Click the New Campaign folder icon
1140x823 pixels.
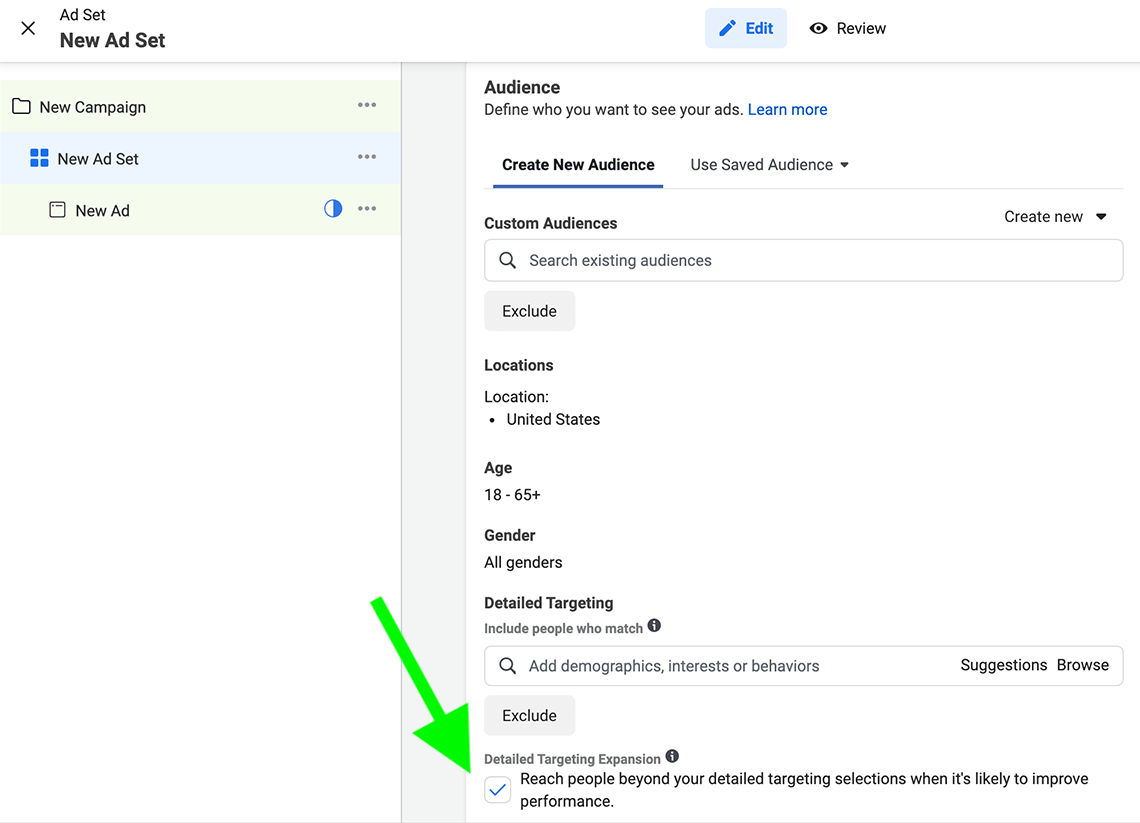coord(22,106)
